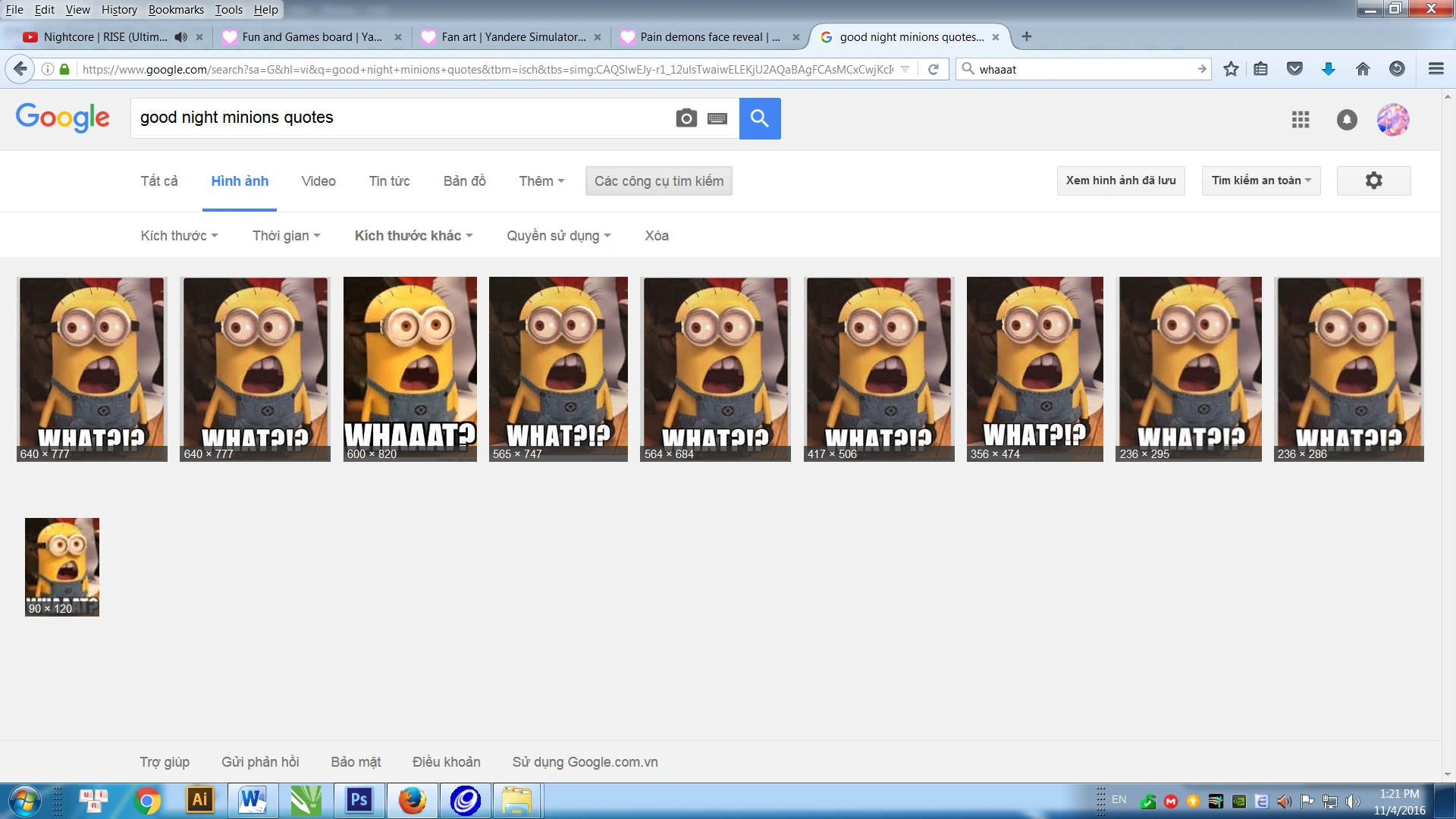
Task: Open the Bookmarks menu
Action: click(176, 10)
